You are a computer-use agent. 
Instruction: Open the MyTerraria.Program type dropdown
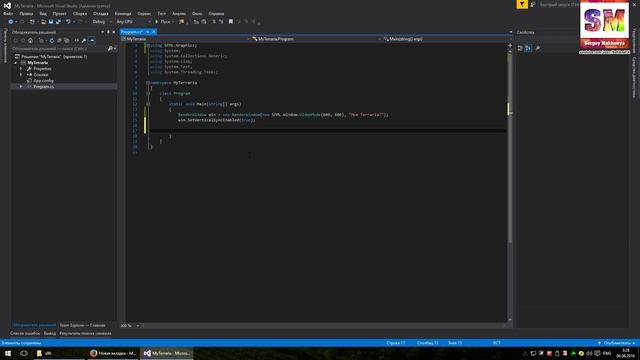316,39
